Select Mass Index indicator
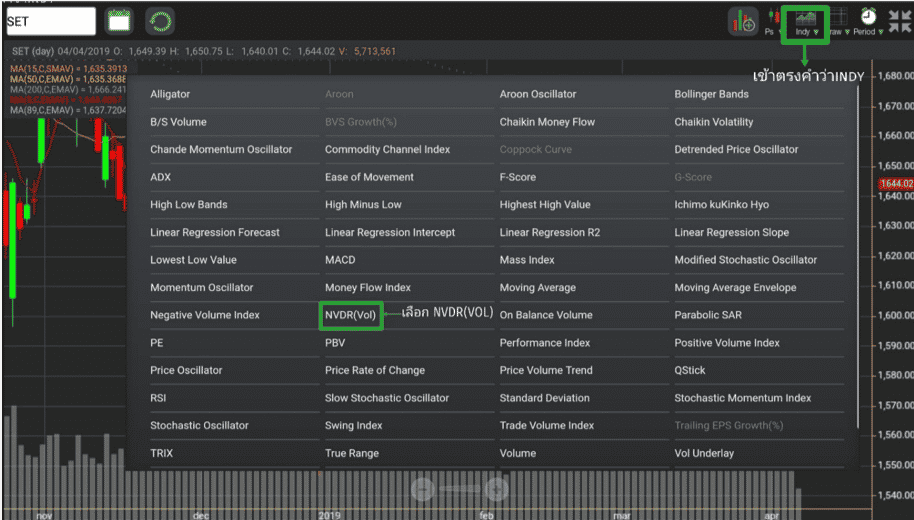 [x=527, y=260]
